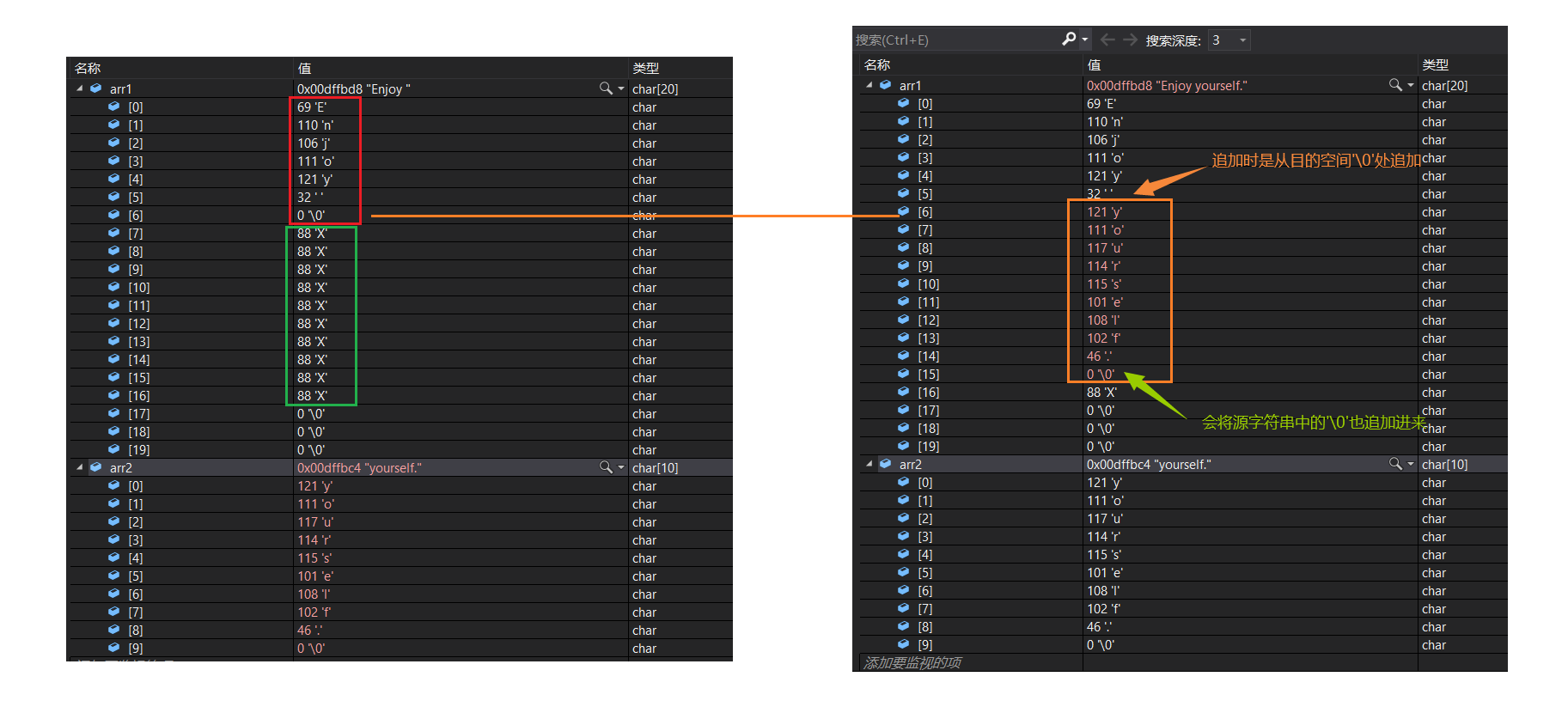The height and width of the screenshot is (719, 1568).
Task: Click field icon of left arr1 element [6]
Action: tap(113, 215)
